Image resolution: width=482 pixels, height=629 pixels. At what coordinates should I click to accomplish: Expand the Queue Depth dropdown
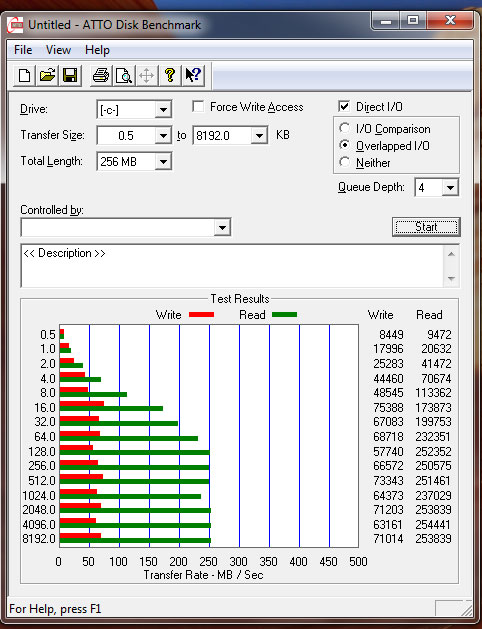tap(450, 187)
